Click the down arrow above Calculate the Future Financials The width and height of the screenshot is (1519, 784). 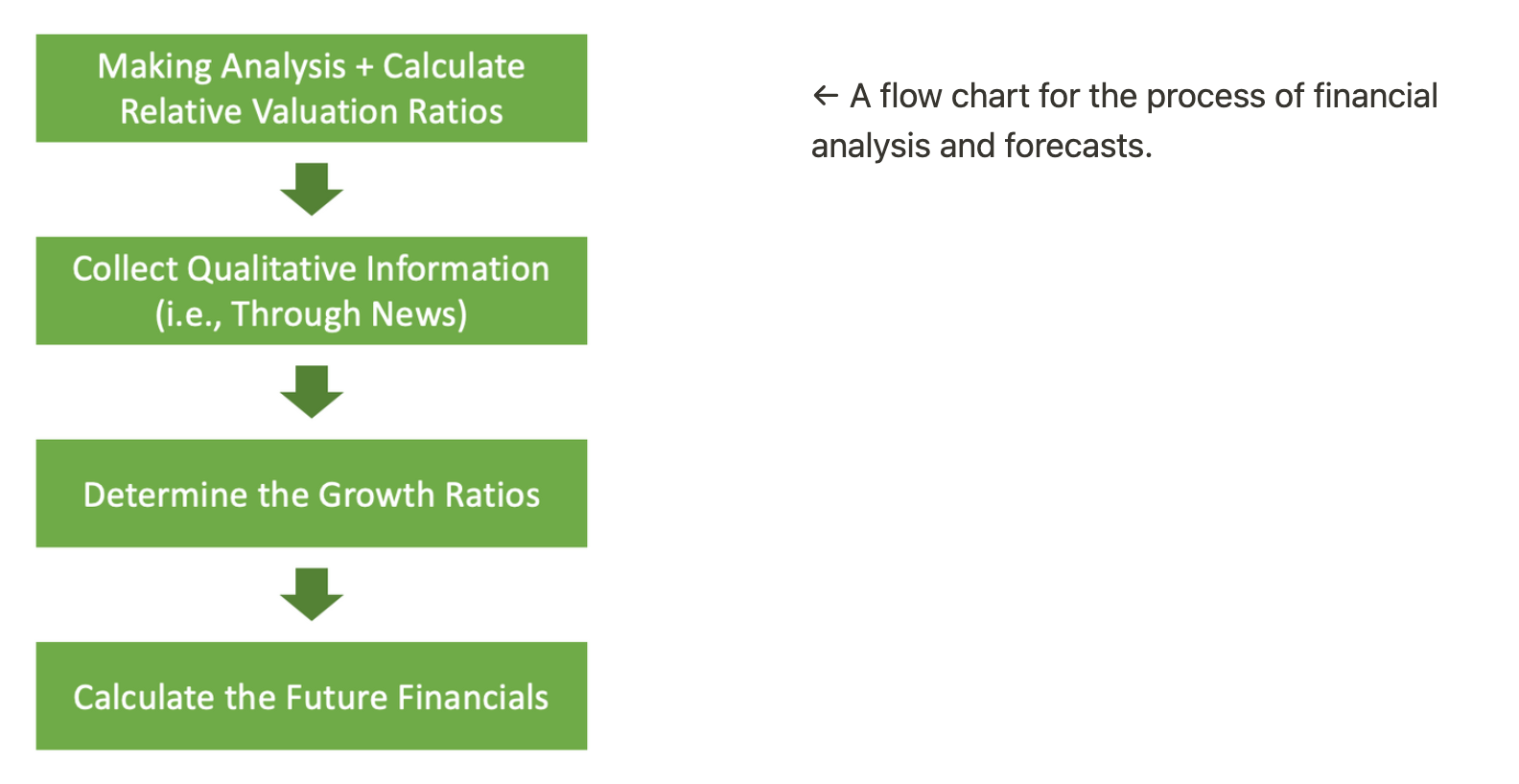pos(312,594)
